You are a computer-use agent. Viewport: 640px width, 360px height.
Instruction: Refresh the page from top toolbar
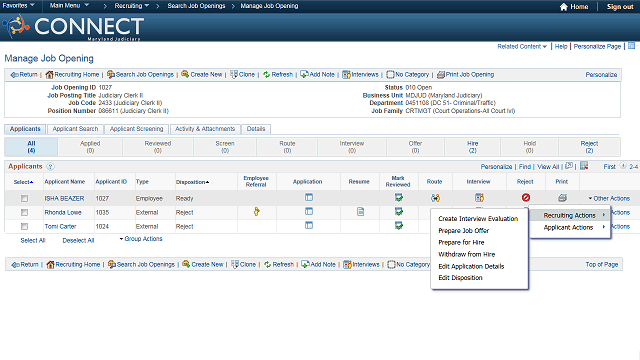(278, 75)
